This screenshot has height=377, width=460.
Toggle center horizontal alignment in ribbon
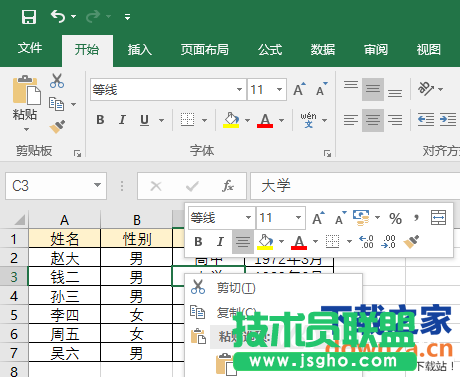373,120
